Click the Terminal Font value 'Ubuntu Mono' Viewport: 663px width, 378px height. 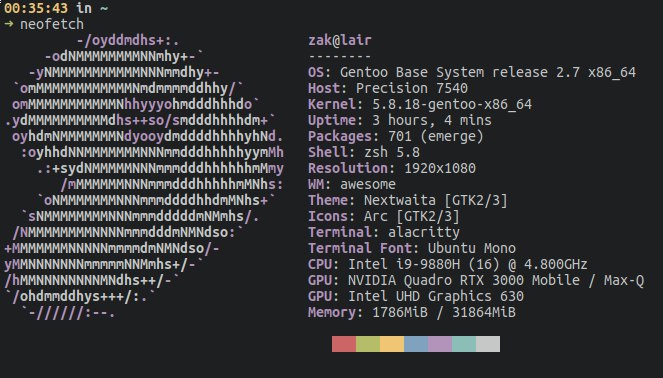[472, 248]
